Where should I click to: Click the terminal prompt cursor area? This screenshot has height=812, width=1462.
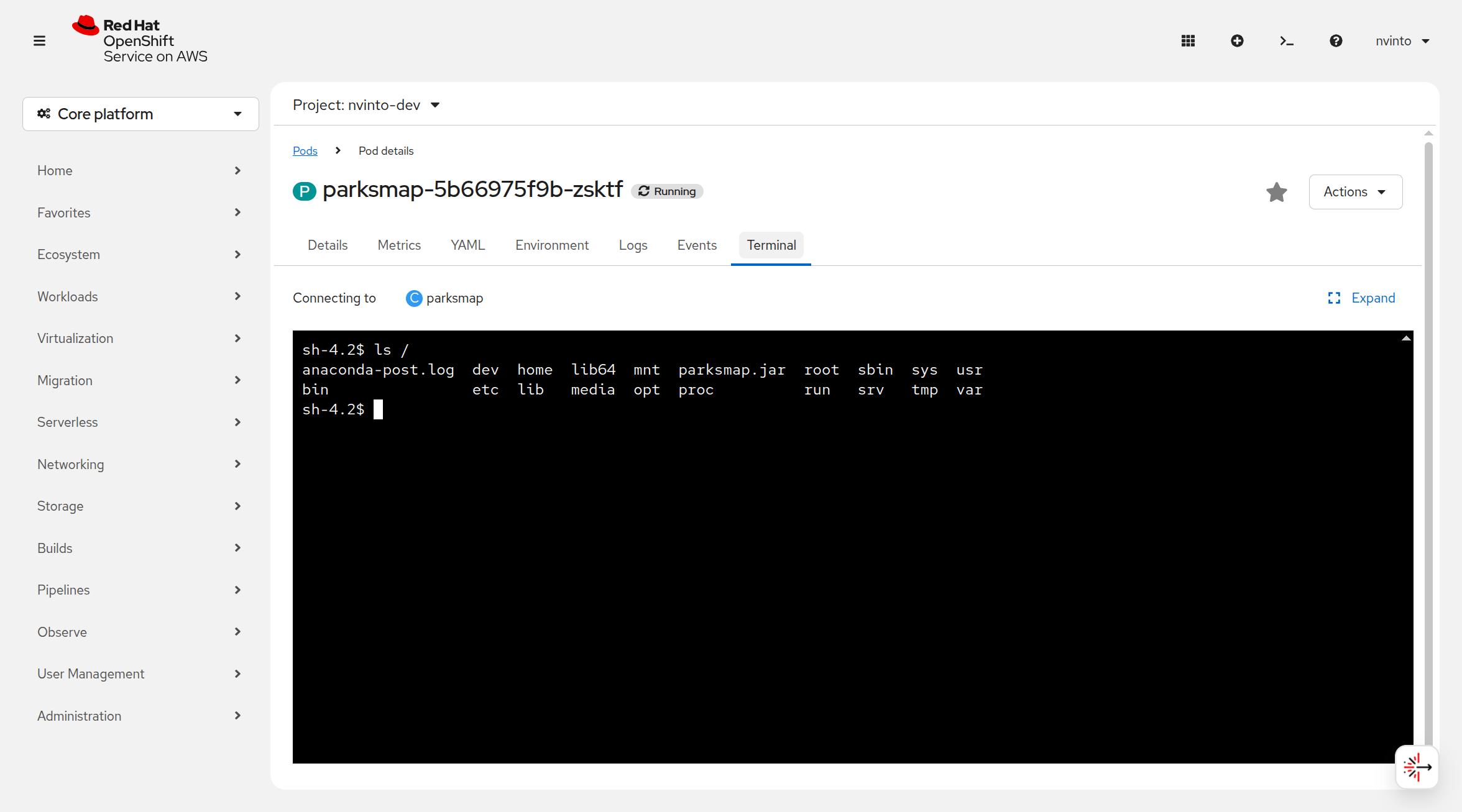(378, 409)
